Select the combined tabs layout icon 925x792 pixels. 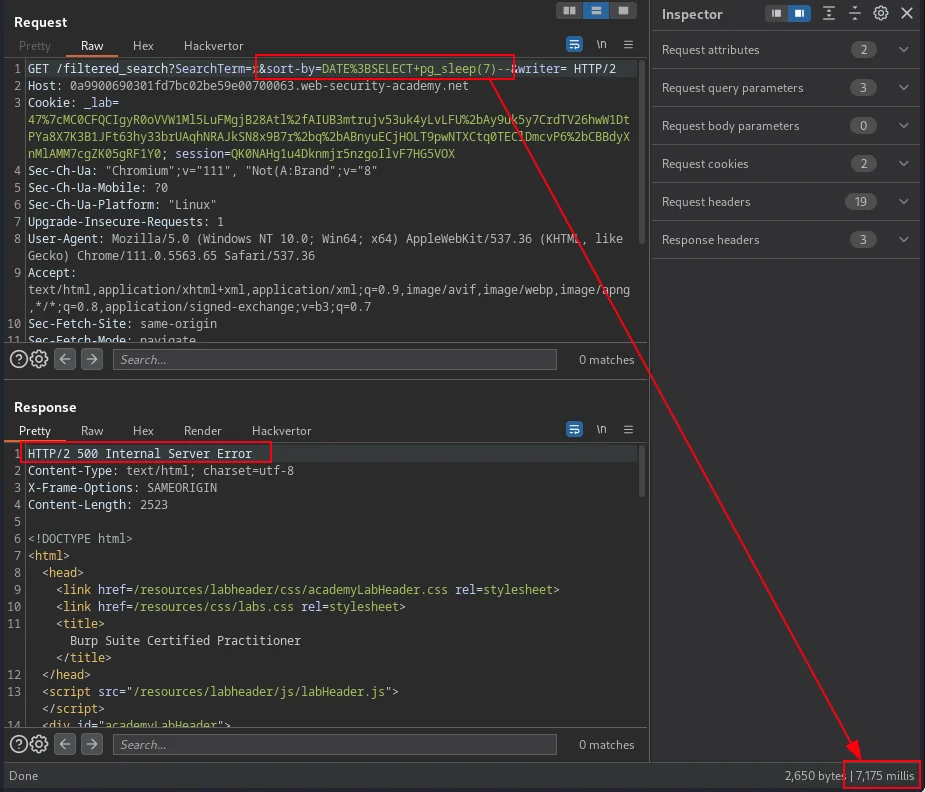(x=623, y=11)
